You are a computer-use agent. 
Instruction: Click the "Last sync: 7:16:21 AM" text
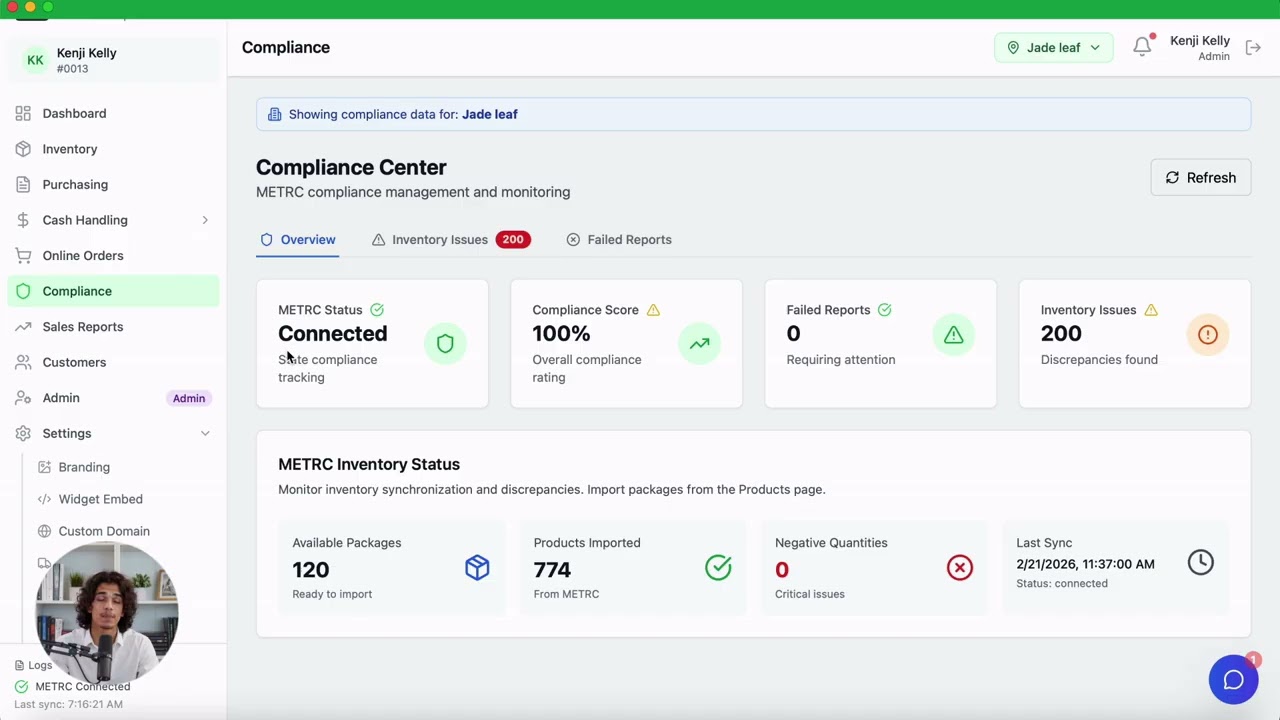point(69,704)
